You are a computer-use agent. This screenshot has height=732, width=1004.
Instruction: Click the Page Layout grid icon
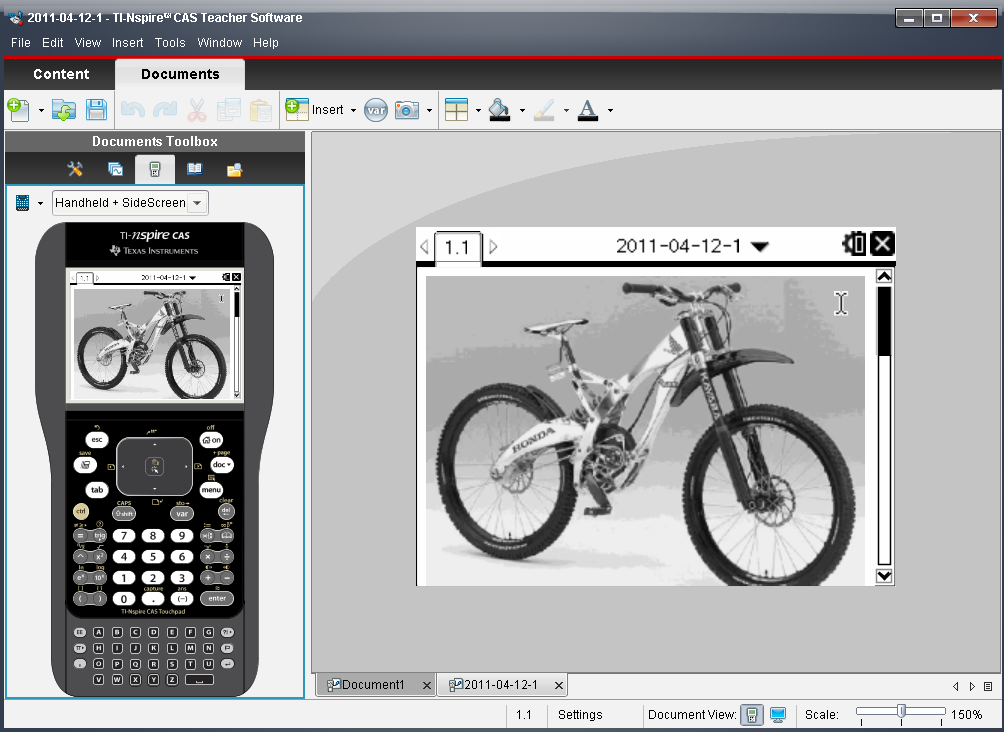coord(457,110)
